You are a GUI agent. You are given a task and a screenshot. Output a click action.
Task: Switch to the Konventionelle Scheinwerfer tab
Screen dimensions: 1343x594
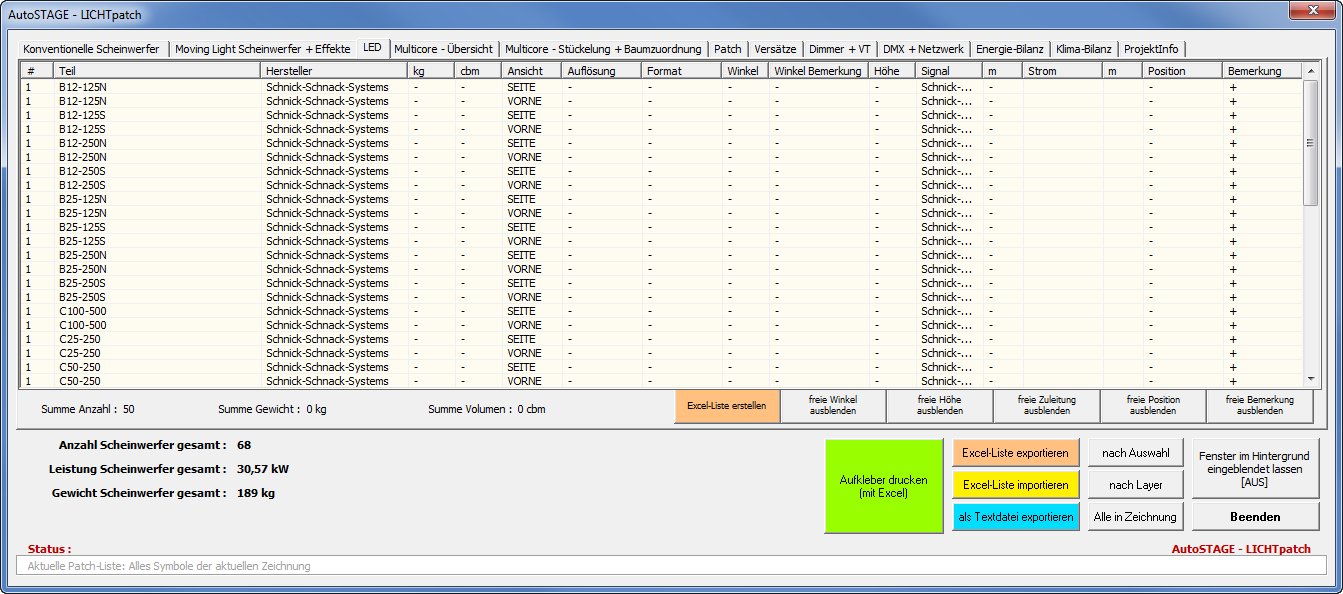(91, 49)
